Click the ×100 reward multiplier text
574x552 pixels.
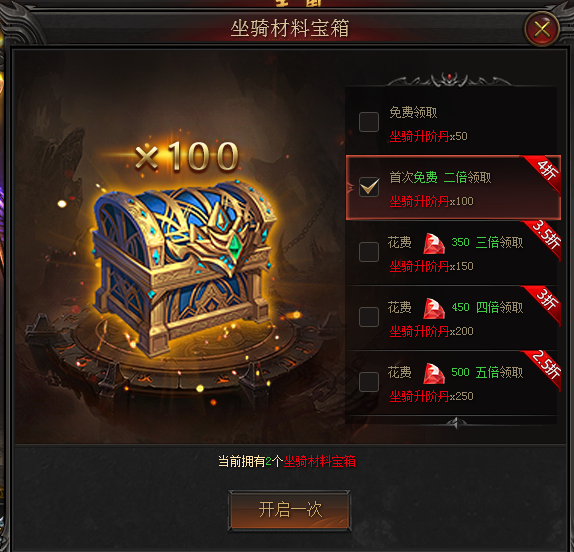[x=187, y=157]
